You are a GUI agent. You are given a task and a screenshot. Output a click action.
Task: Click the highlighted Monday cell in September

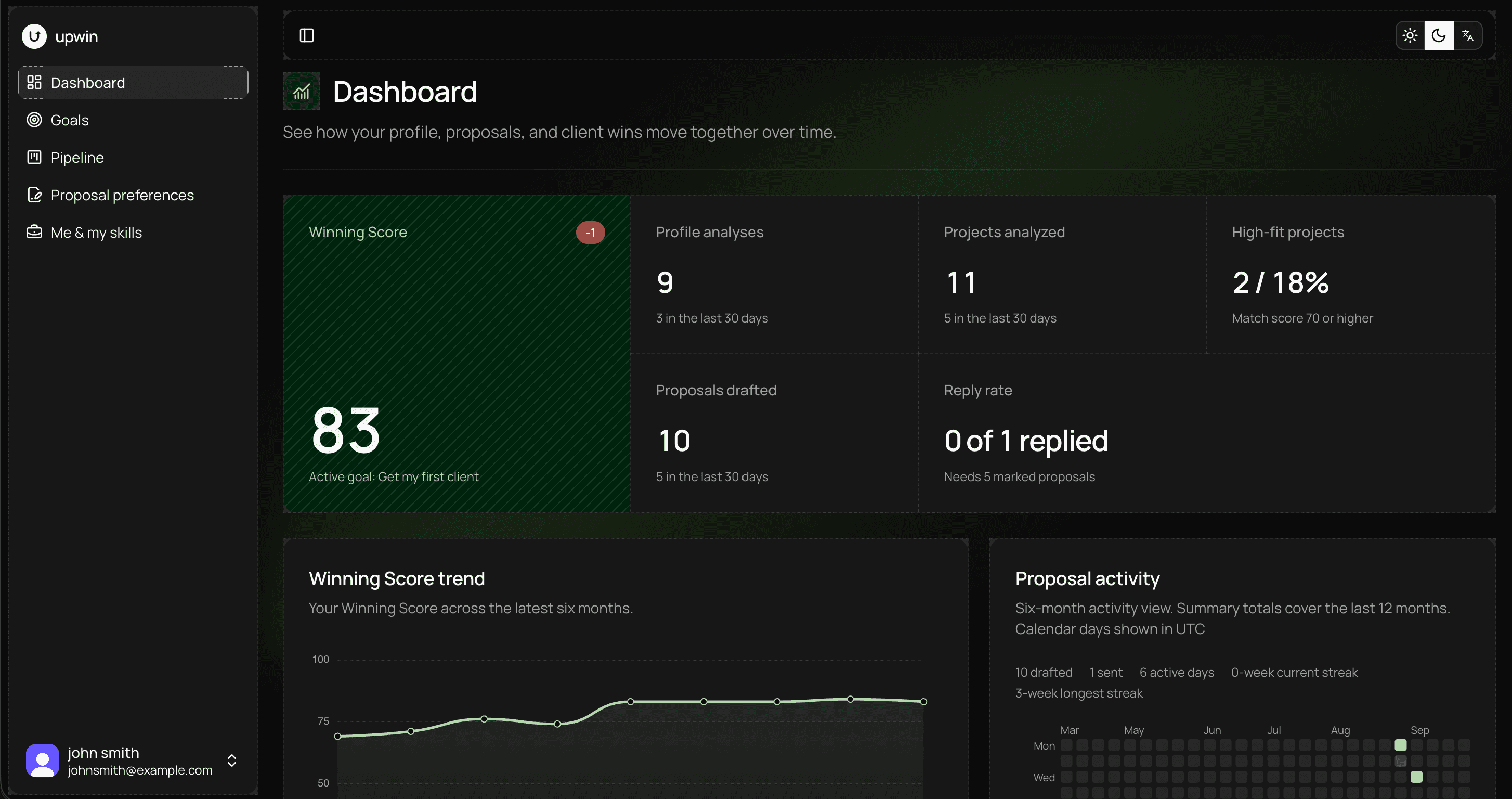[x=1401, y=745]
